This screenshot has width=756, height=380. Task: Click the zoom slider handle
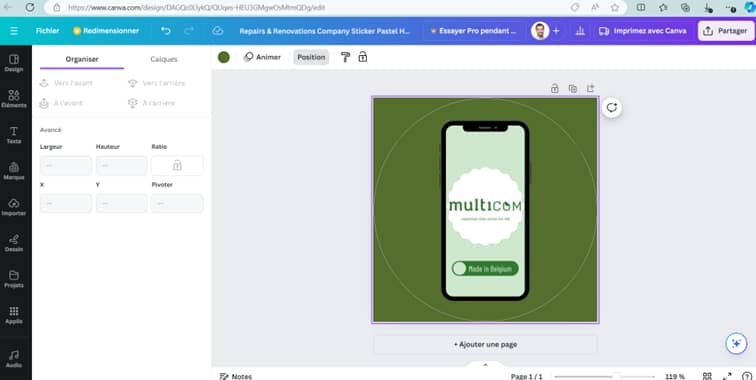click(616, 376)
